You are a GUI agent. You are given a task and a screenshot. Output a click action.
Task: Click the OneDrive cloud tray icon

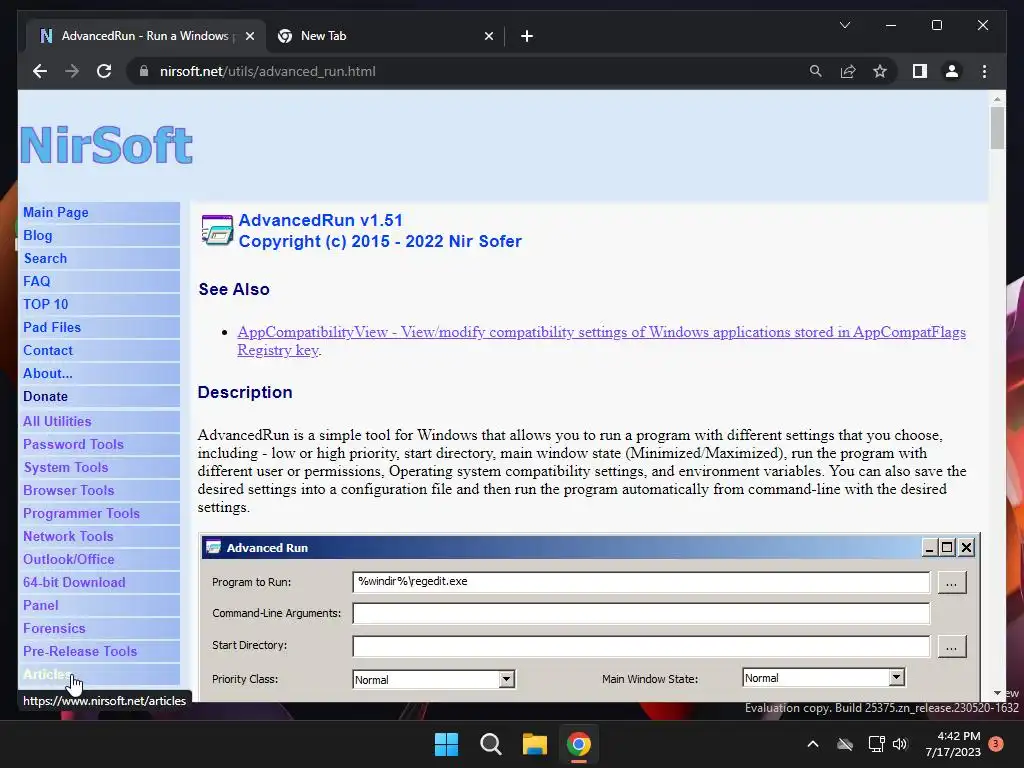pyautogui.click(x=845, y=744)
